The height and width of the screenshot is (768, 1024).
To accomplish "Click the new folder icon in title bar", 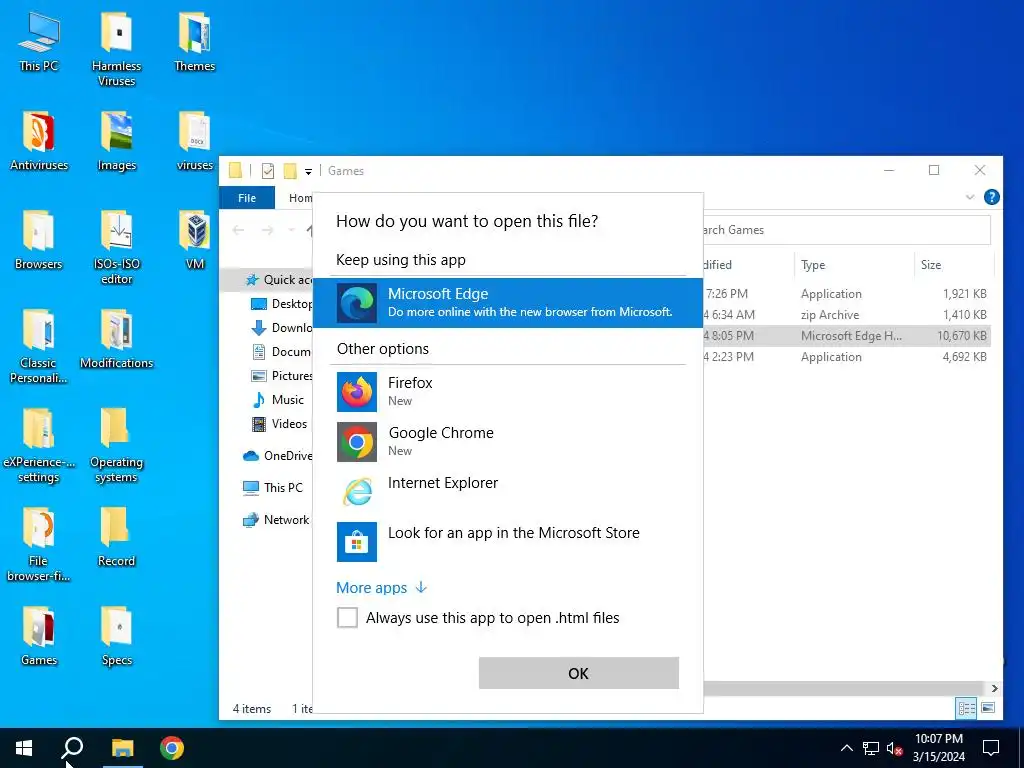I will pyautogui.click(x=290, y=171).
